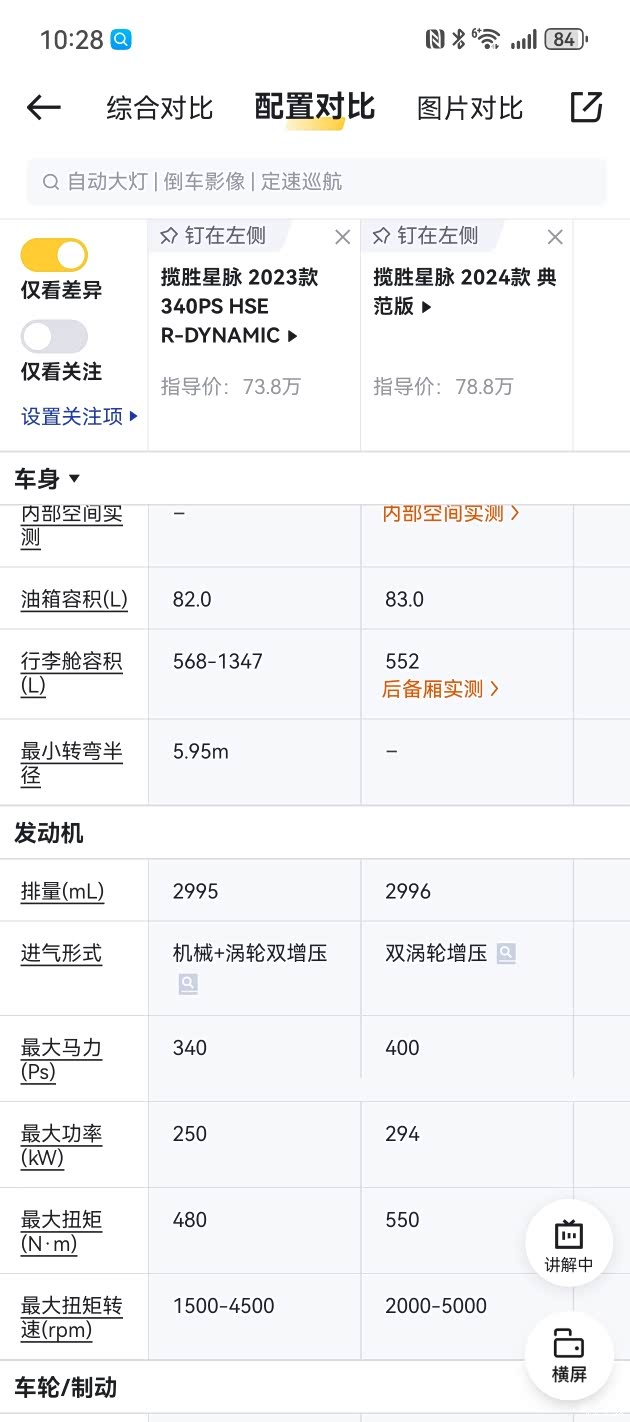Tap the configuration search field

[316, 182]
